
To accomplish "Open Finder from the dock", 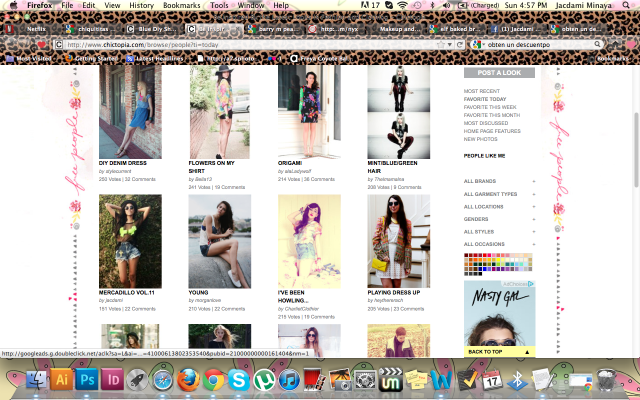I will (x=36, y=380).
